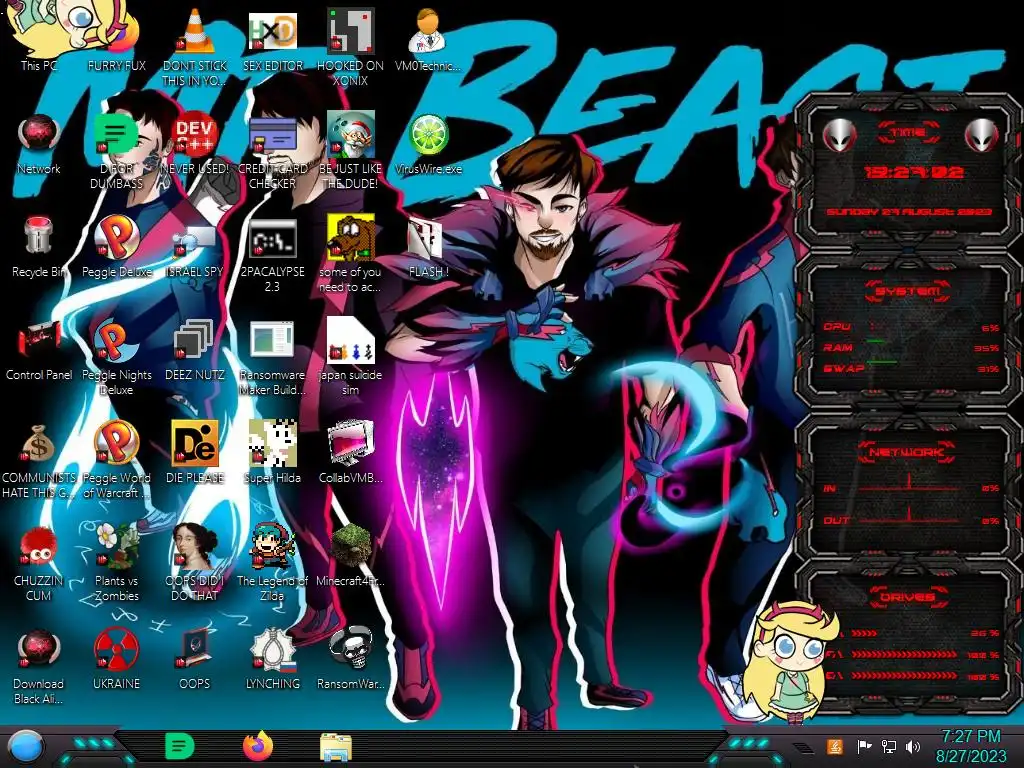Open the Minecraft4Fr... grass block shortcut
Viewport: 1024px width, 768px height.
click(x=350, y=555)
